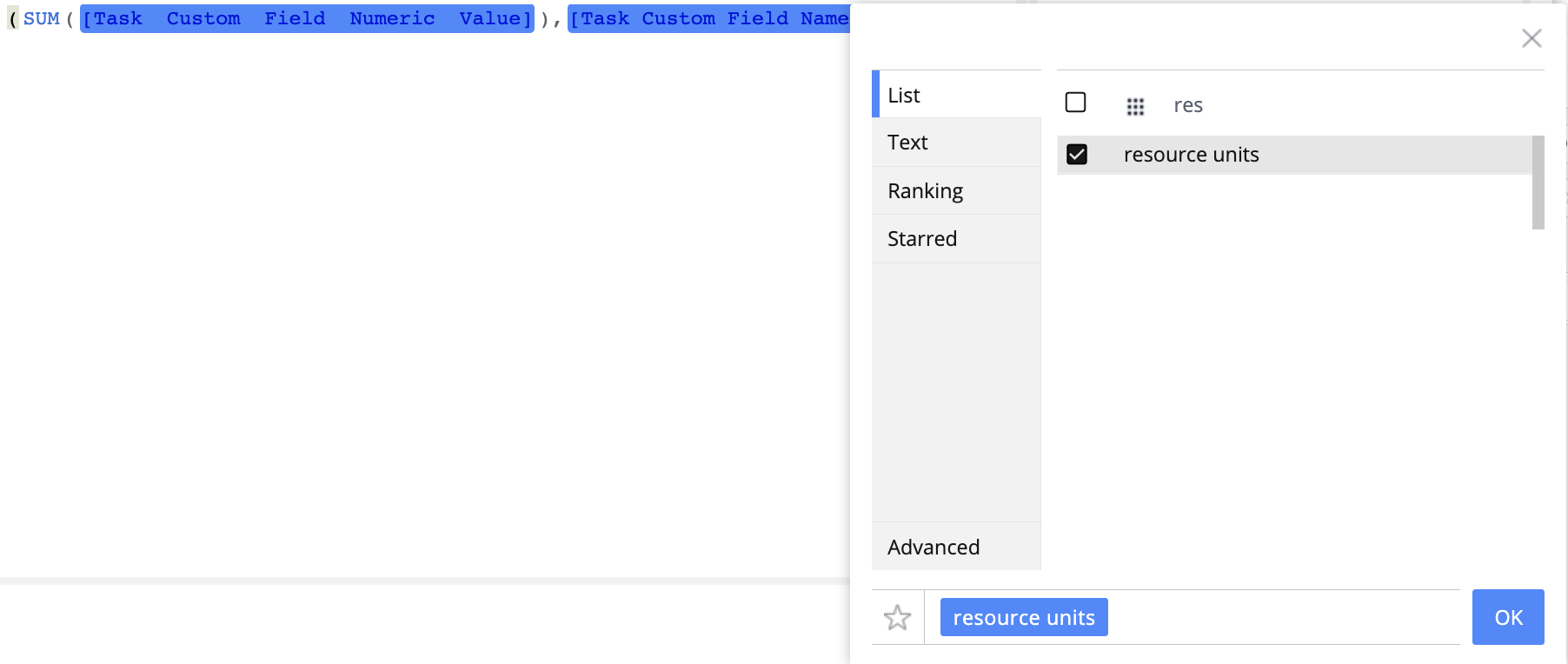
Task: Click the list vertical scrollbar
Action: pyautogui.click(x=1538, y=183)
